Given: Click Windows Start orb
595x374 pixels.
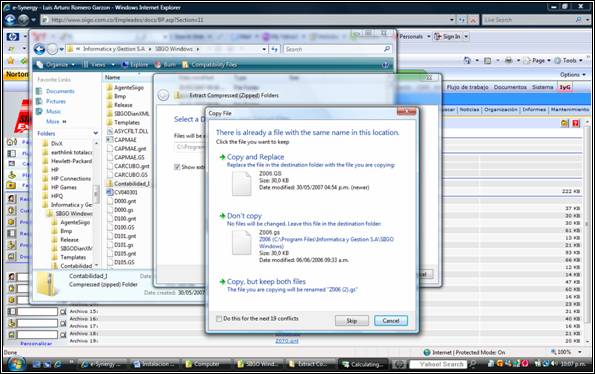Looking at the screenshot, I should click(x=15, y=363).
